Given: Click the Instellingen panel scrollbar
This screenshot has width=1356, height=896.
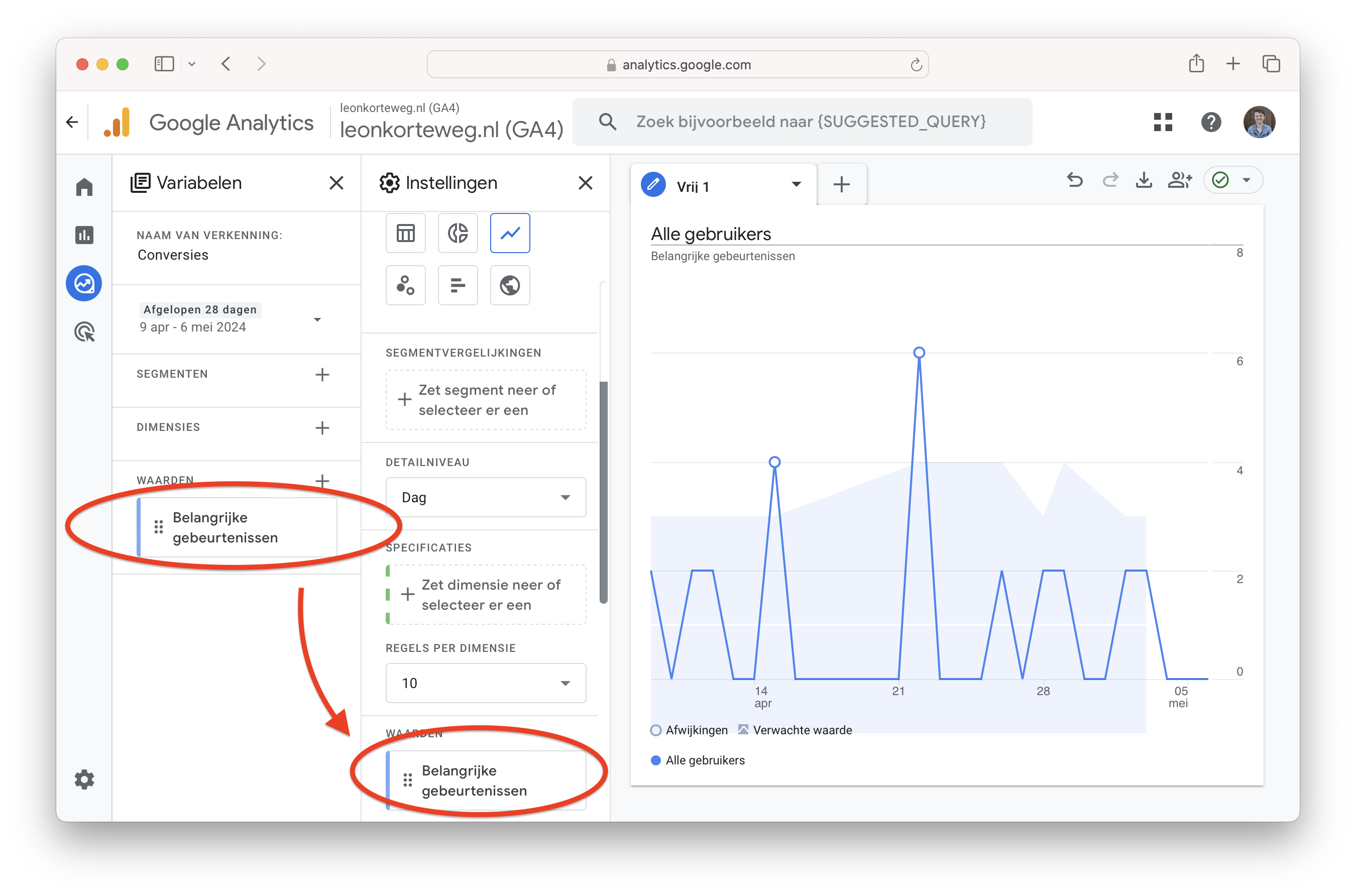Looking at the screenshot, I should [603, 492].
